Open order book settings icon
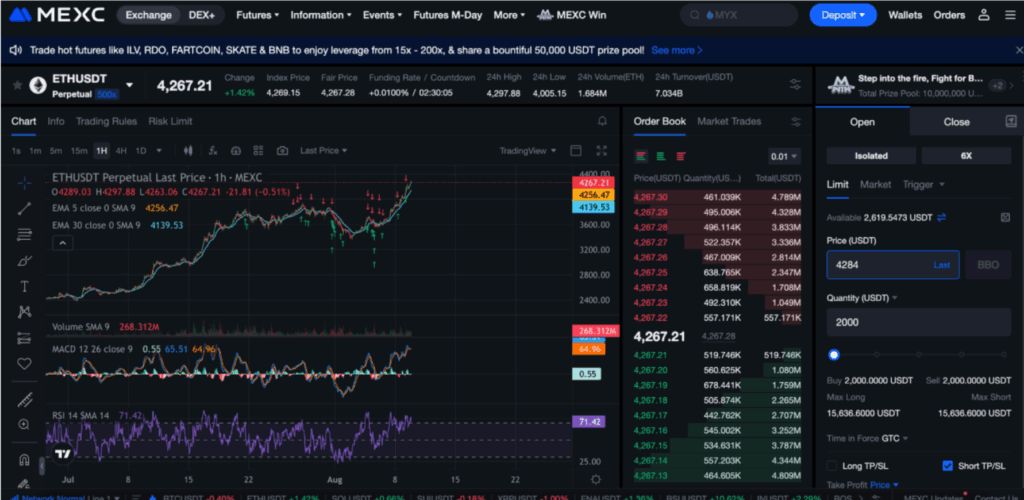Image resolution: width=1024 pixels, height=500 pixels. coord(795,121)
